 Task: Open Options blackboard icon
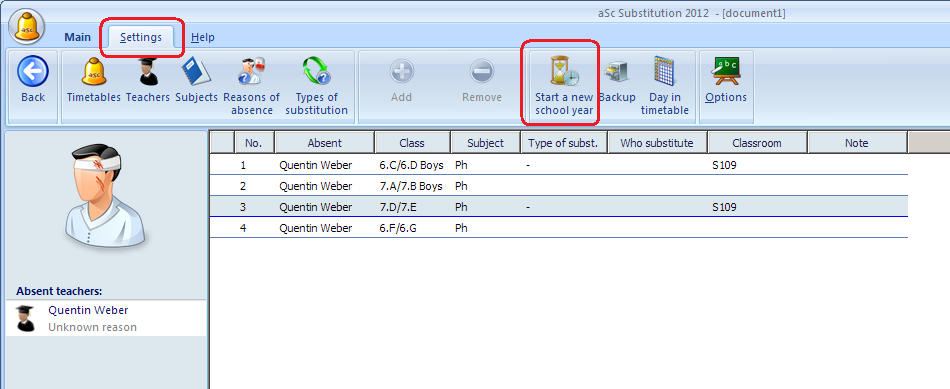pos(726,71)
